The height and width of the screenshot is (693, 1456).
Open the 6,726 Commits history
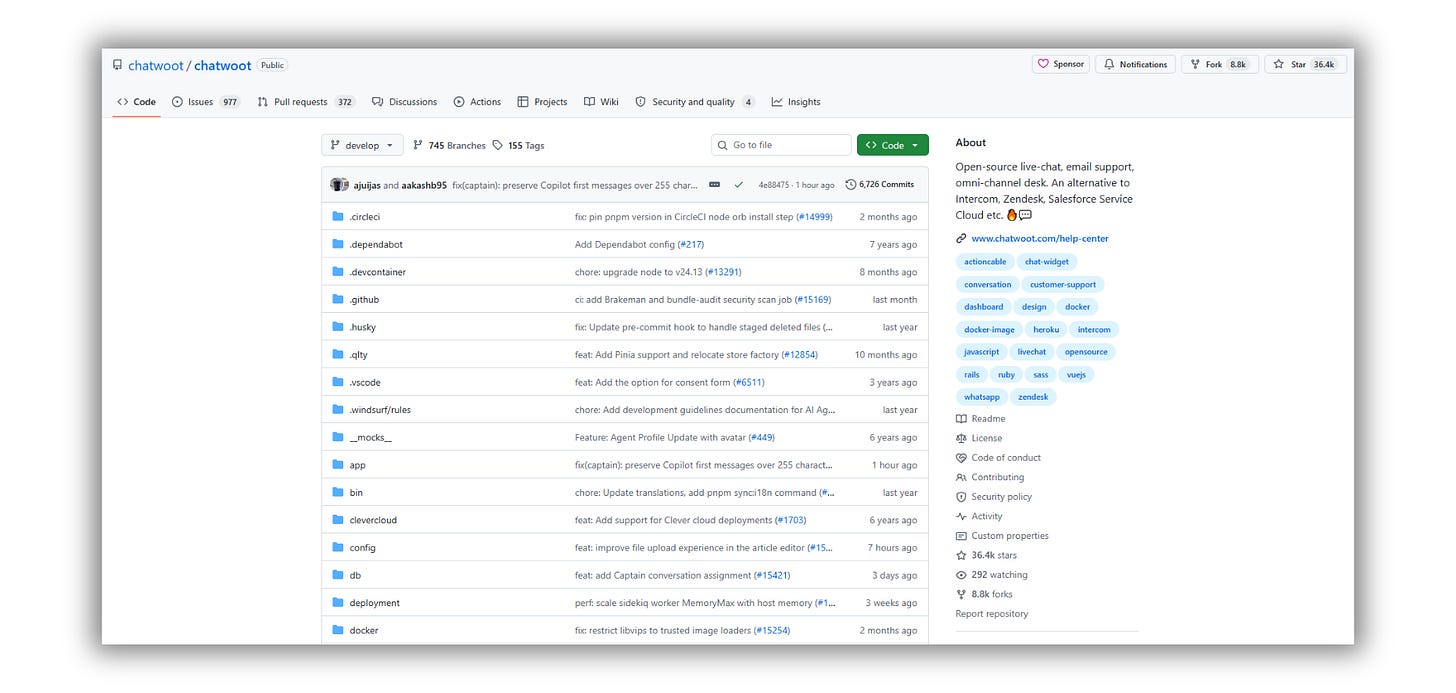[x=880, y=185]
